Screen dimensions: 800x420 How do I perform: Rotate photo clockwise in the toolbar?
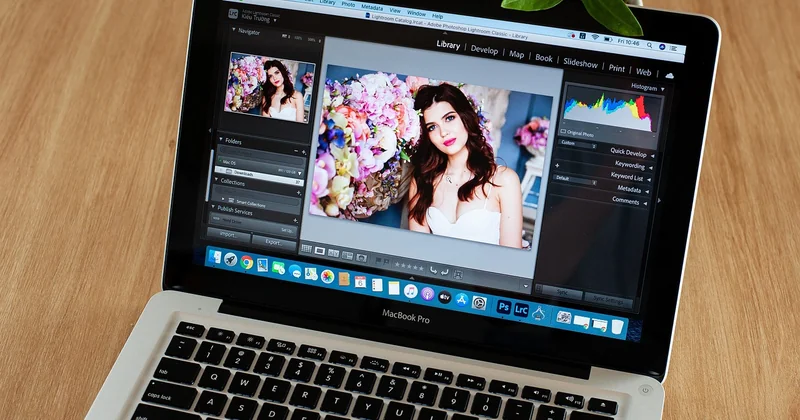(444, 272)
